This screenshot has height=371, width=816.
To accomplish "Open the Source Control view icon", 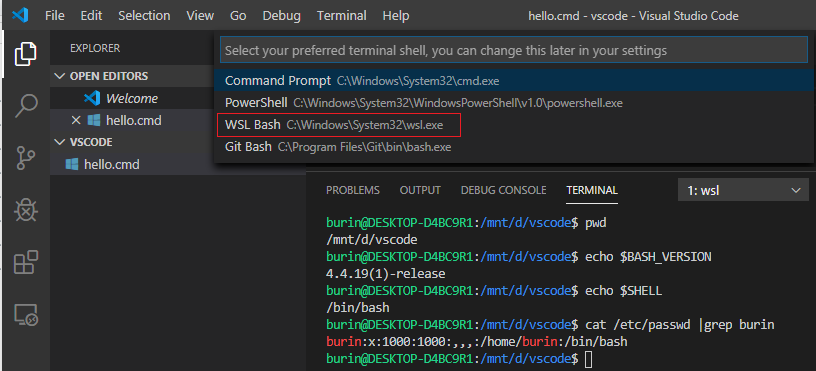I will tap(26, 158).
